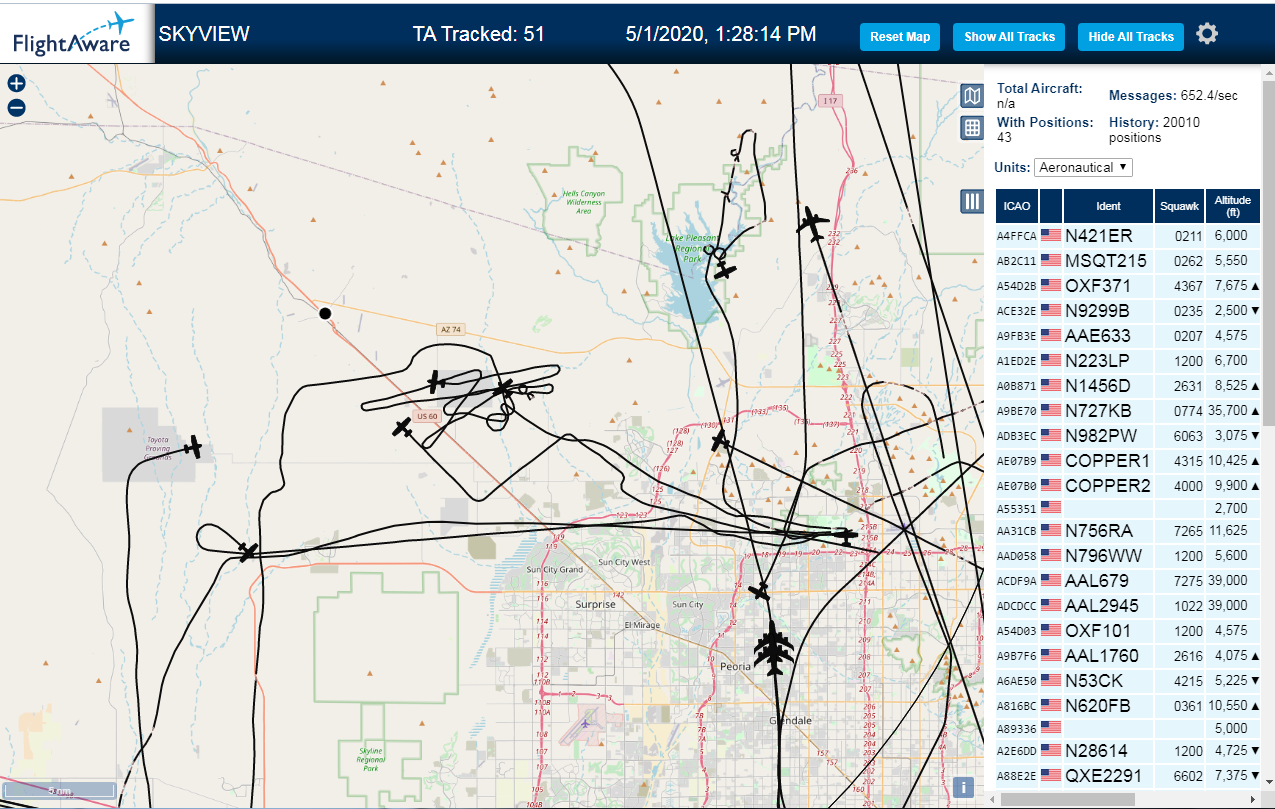
Task: Select the COPPER1 aircraft row
Action: coord(1128,461)
